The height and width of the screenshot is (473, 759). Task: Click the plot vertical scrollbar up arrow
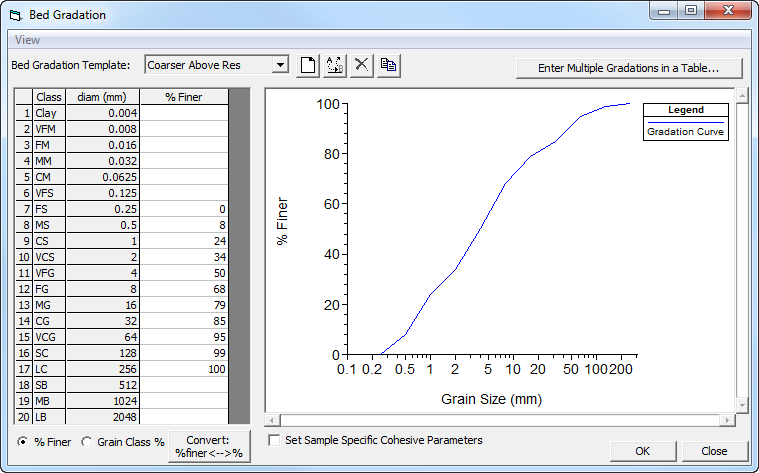[742, 95]
